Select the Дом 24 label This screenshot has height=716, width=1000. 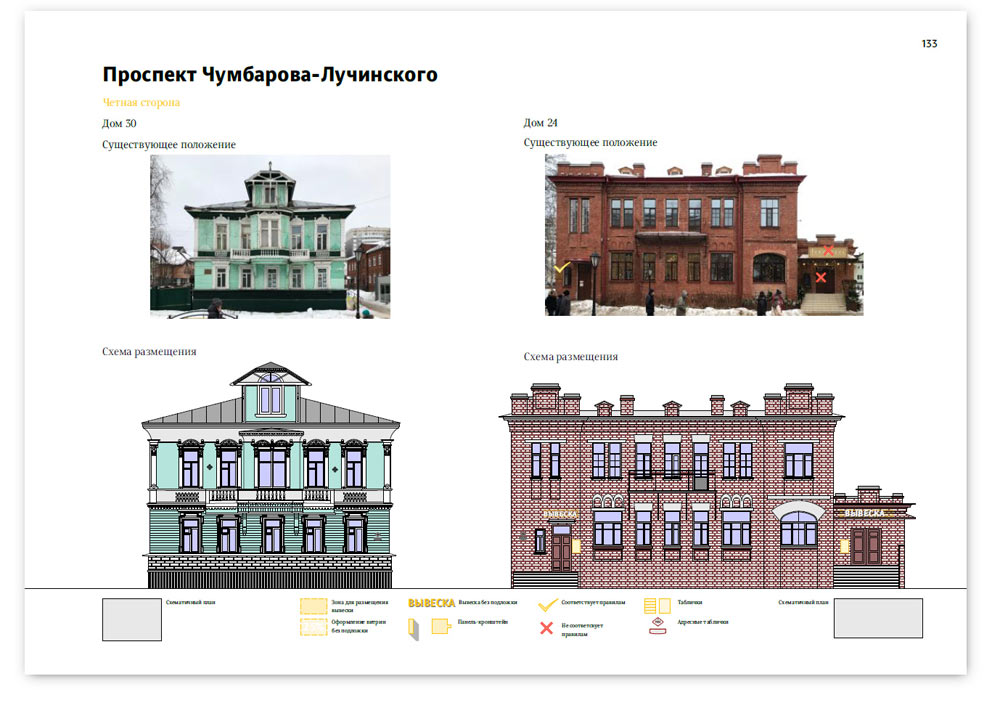click(540, 123)
